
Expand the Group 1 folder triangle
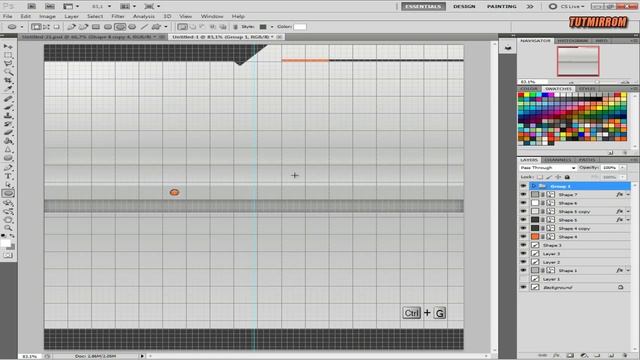coord(533,186)
